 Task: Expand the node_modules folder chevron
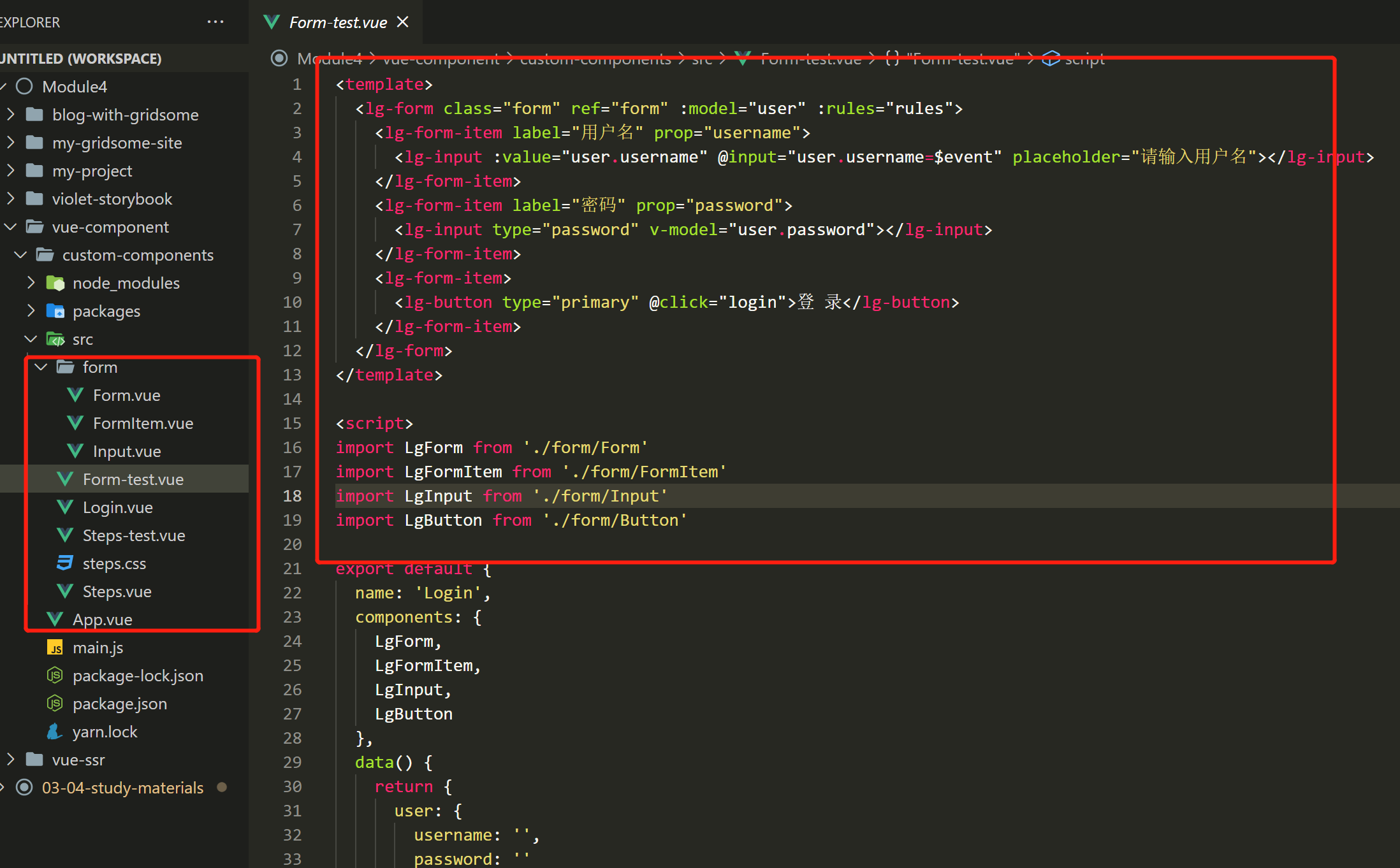tap(31, 283)
